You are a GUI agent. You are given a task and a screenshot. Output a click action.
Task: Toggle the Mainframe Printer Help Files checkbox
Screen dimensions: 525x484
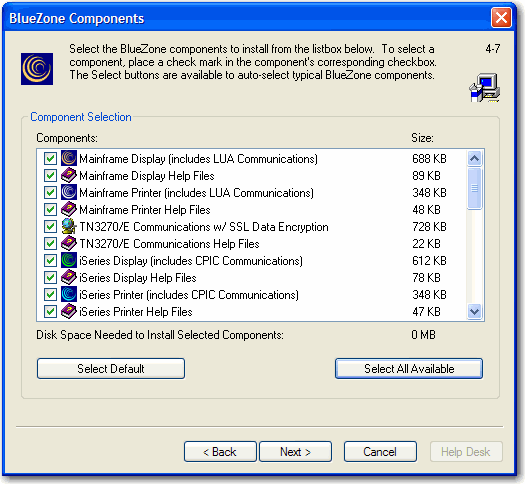point(50,210)
